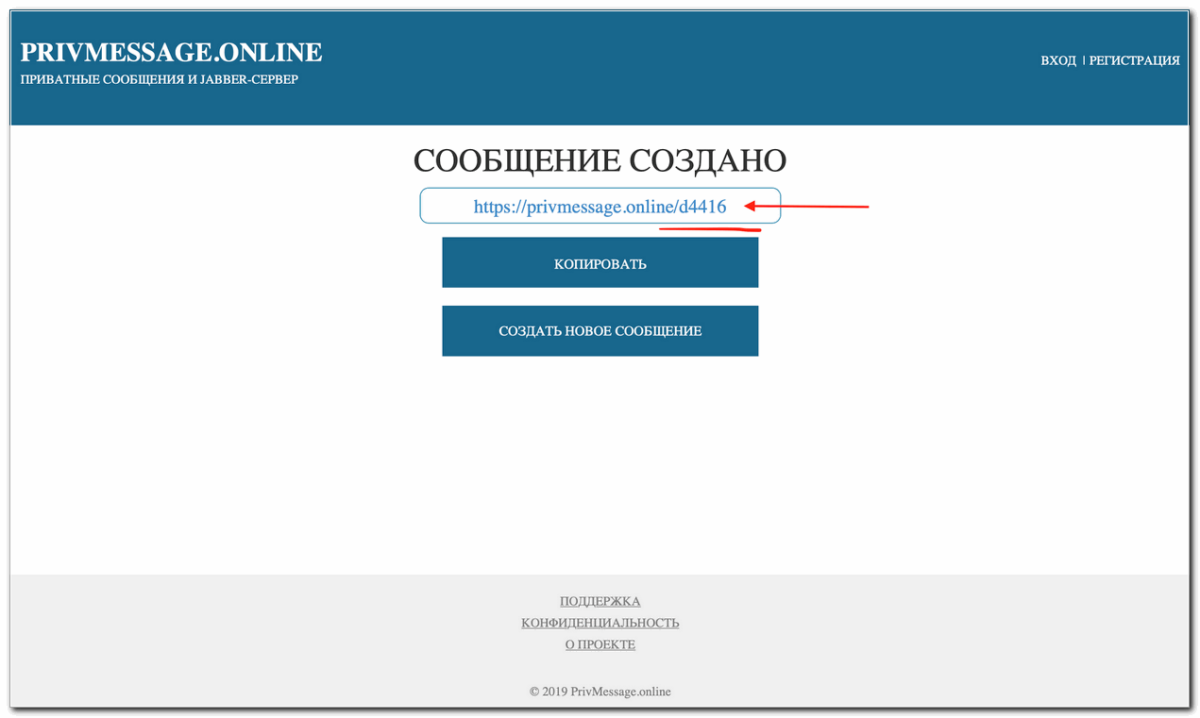The width and height of the screenshot is (1200, 718).
Task: Click the copyright notice © 2019 PrivMessage.online
Action: pyautogui.click(x=599, y=691)
